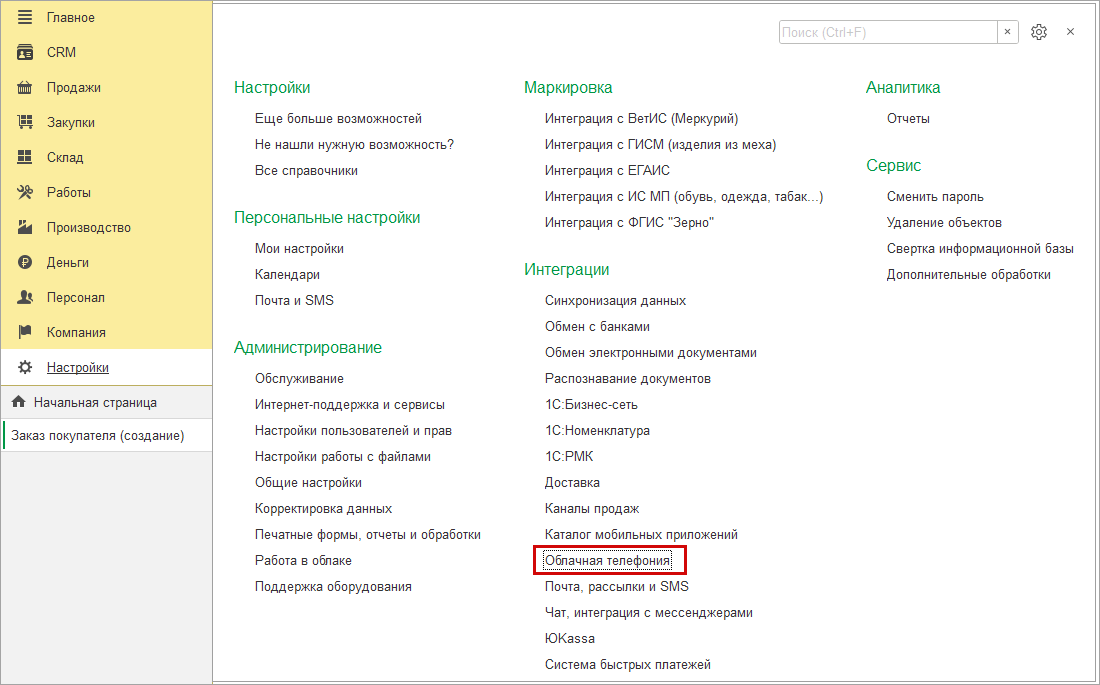Image resolution: width=1100 pixels, height=685 pixels.
Task: Open Интеграция с ИС МП link
Action: [684, 197]
